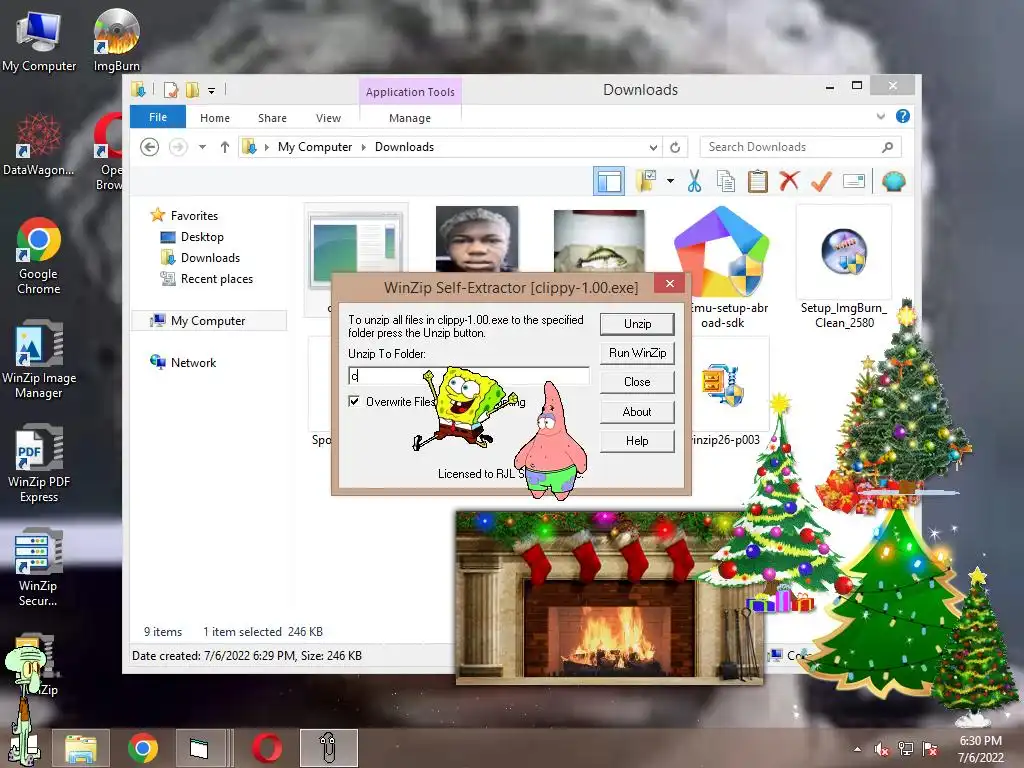This screenshot has width=1024, height=768.
Task: Select the emu-setup-abroad-sdk file
Action: coord(722,268)
